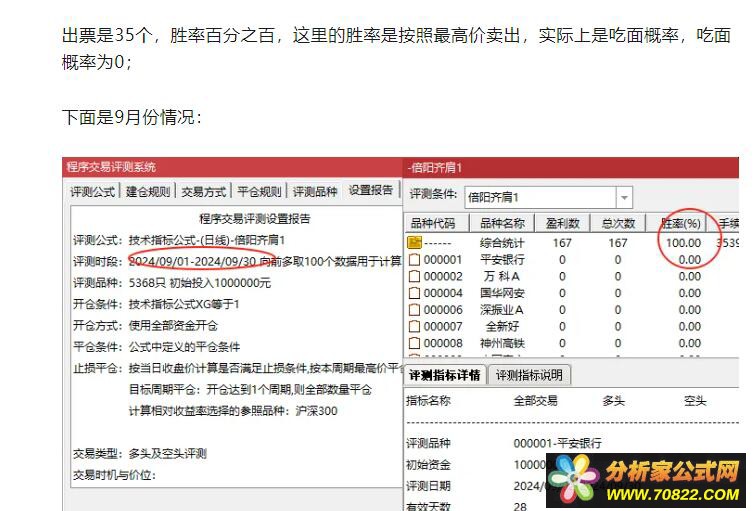Sort by 品种名称 column header
The width and height of the screenshot is (756, 511).
pos(502,223)
